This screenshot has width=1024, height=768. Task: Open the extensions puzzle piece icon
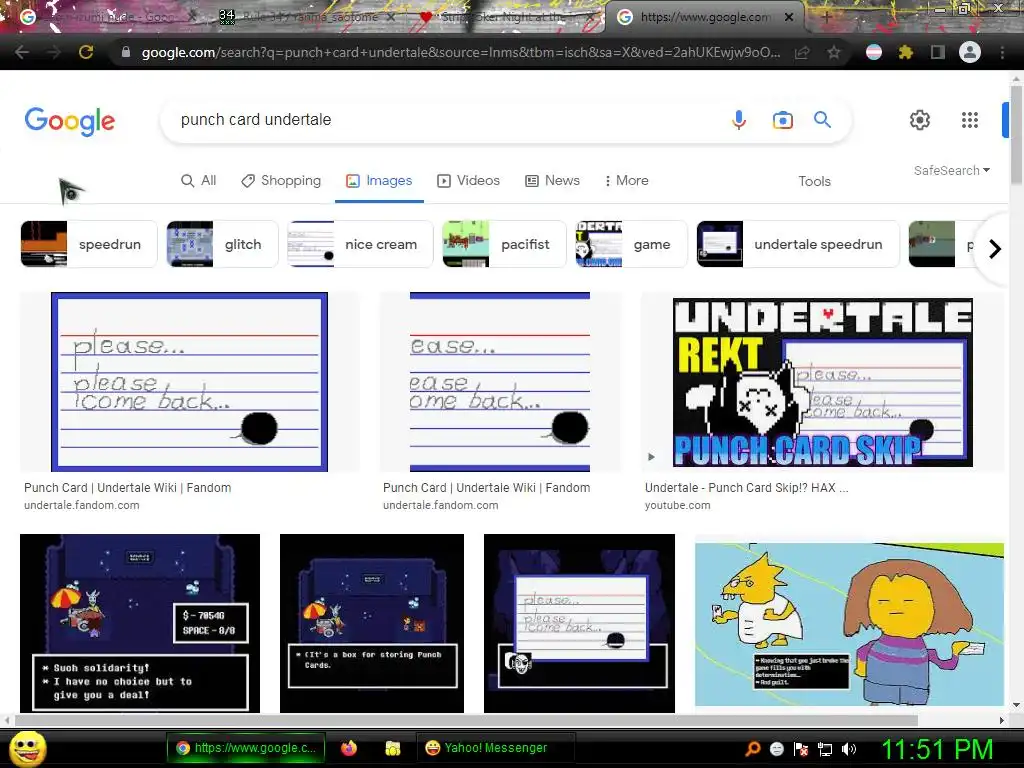click(x=905, y=52)
